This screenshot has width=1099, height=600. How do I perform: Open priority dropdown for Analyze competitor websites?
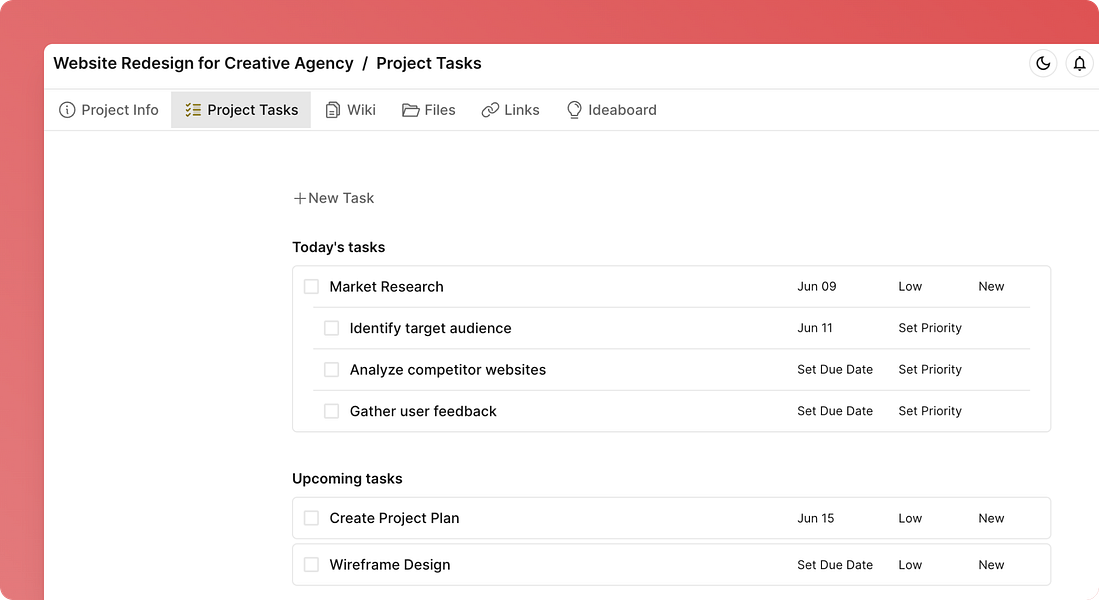[x=930, y=370]
